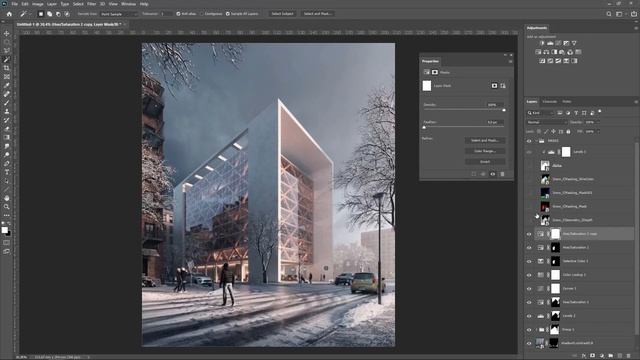Click the Color Range button

click(x=485, y=151)
